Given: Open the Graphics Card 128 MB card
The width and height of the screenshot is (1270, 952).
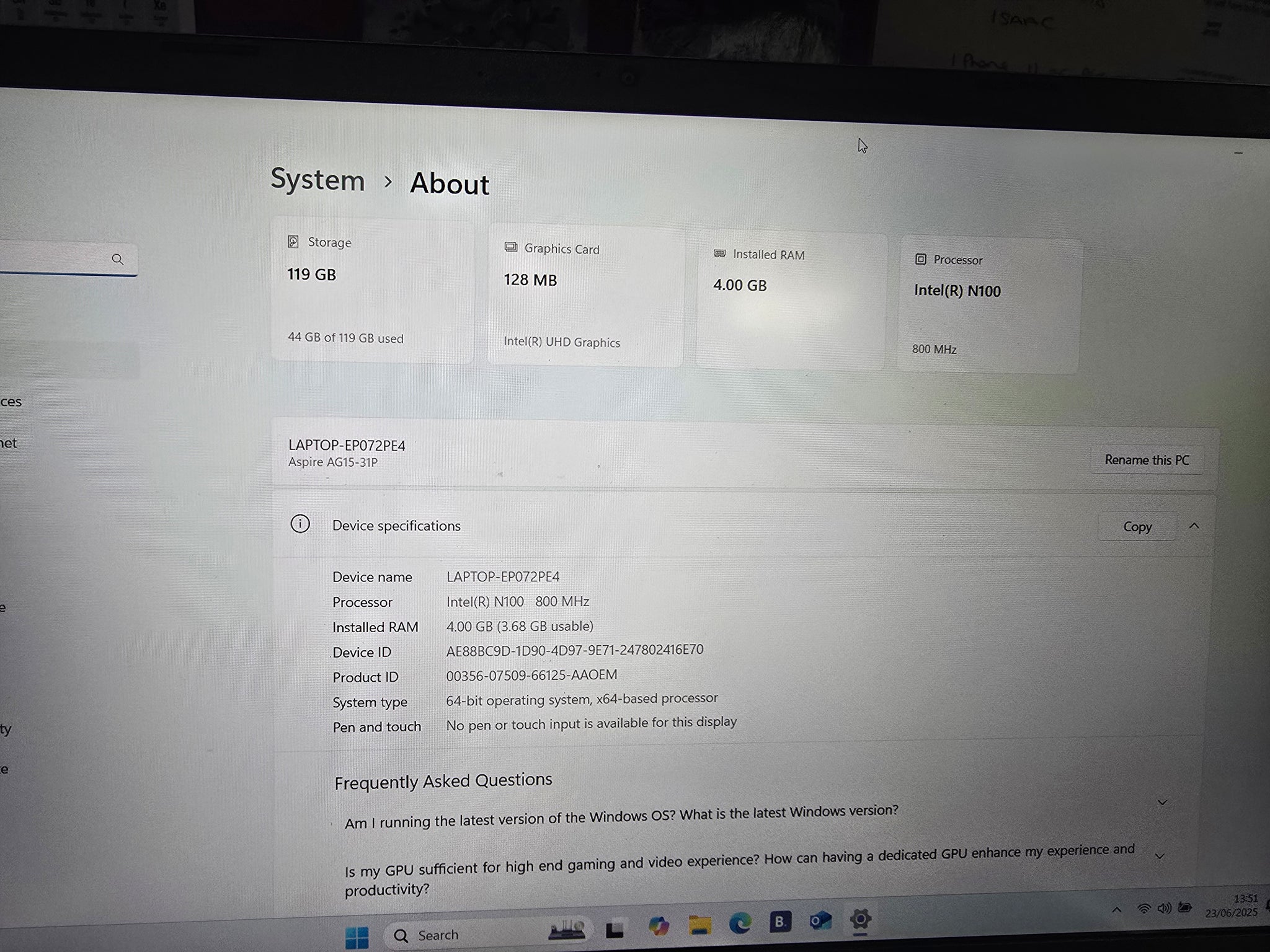Looking at the screenshot, I should tap(586, 295).
